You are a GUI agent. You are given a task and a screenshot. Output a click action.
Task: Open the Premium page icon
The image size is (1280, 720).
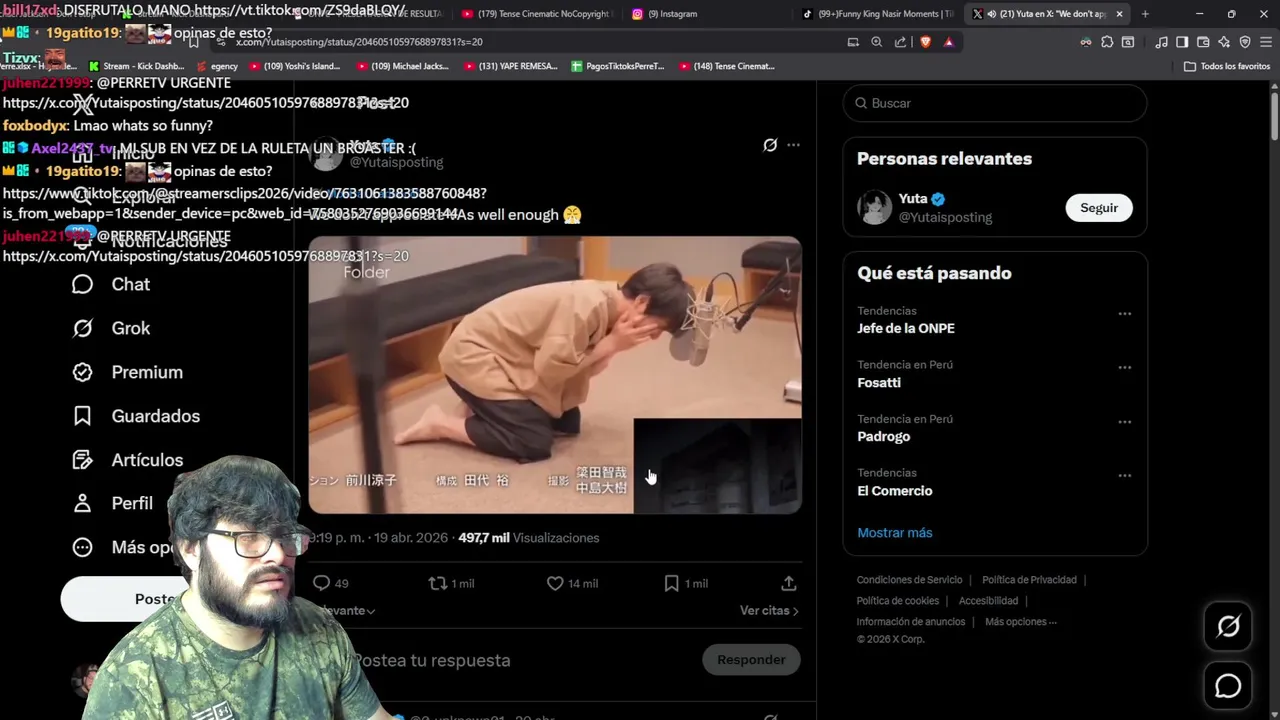(83, 372)
